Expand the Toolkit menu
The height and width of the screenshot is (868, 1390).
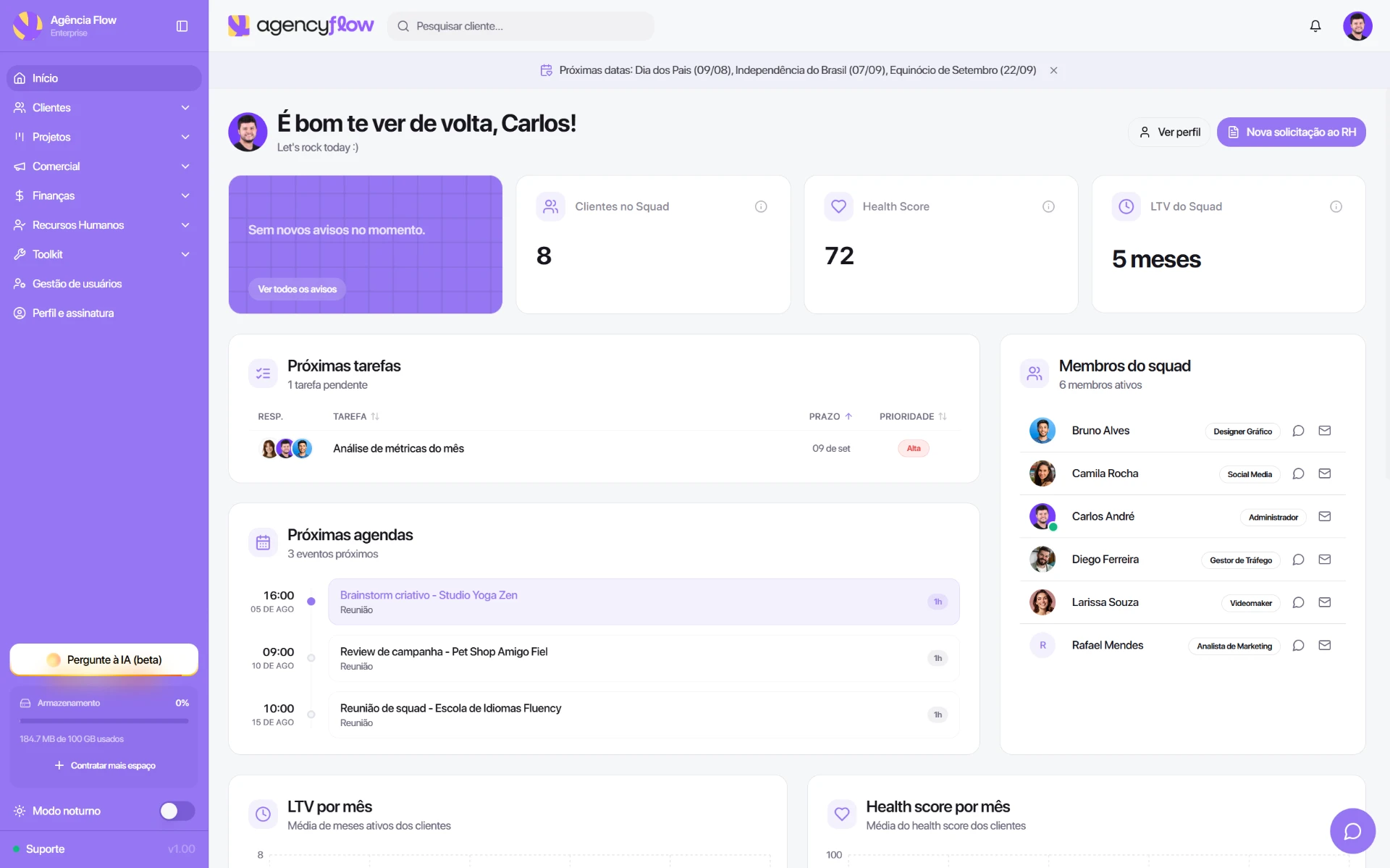click(x=104, y=254)
